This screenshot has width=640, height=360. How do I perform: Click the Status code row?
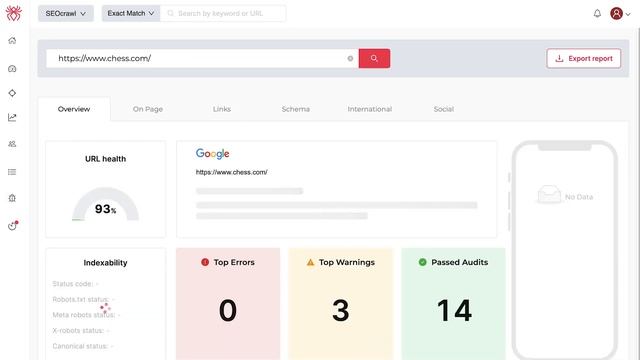tap(76, 284)
